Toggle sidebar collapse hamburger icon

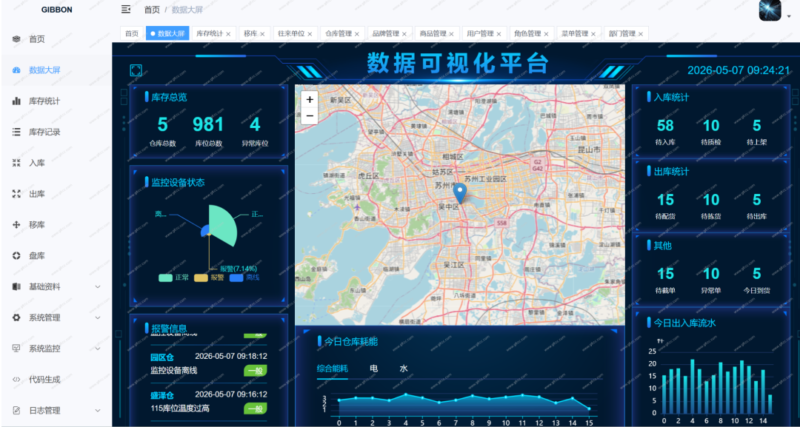pyautogui.click(x=126, y=9)
